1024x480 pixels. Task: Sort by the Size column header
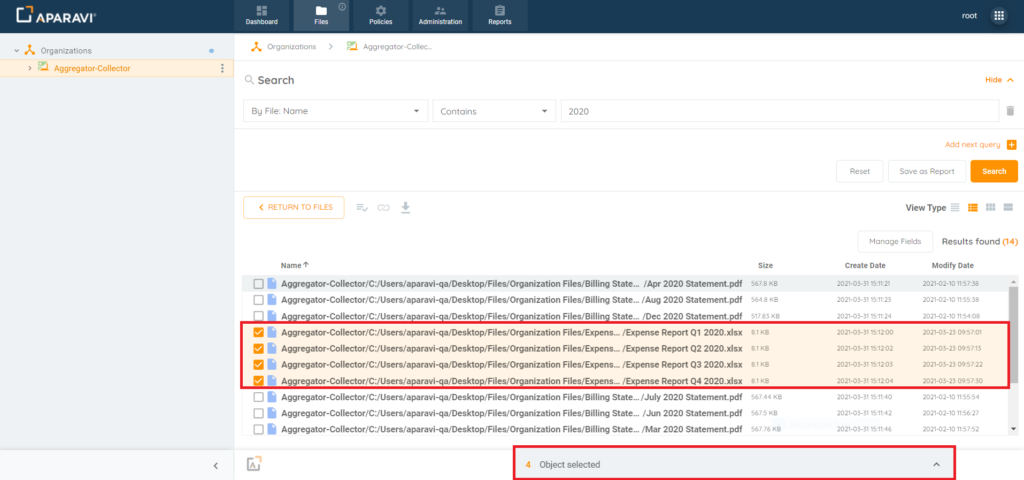point(765,266)
